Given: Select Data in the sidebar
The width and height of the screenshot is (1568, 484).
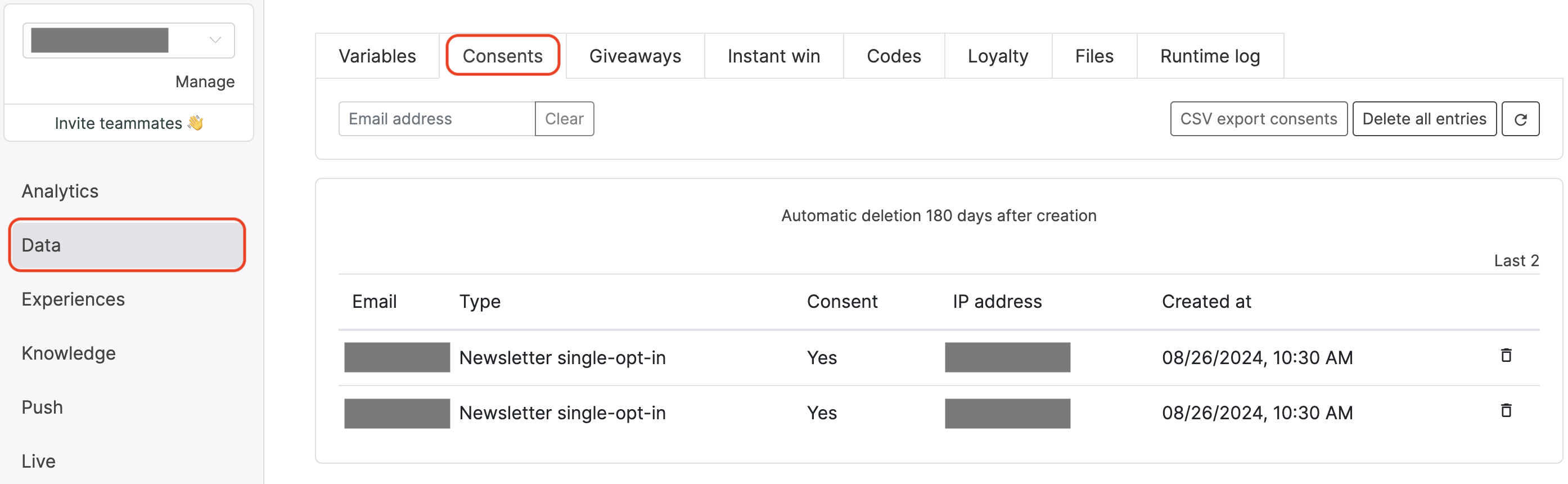Looking at the screenshot, I should pos(41,245).
